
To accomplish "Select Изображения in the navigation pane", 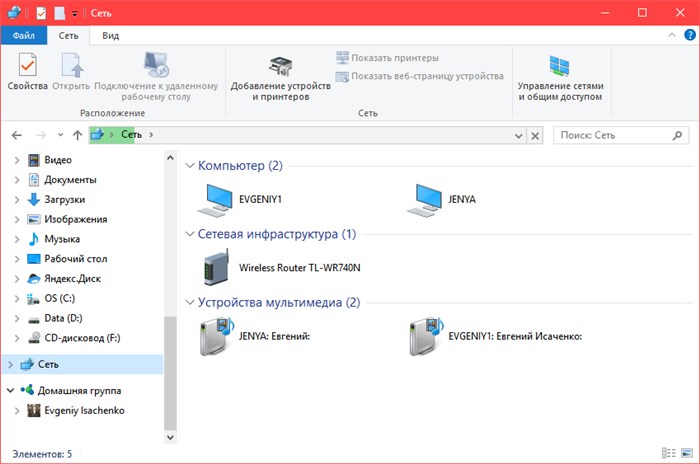I will coord(75,219).
